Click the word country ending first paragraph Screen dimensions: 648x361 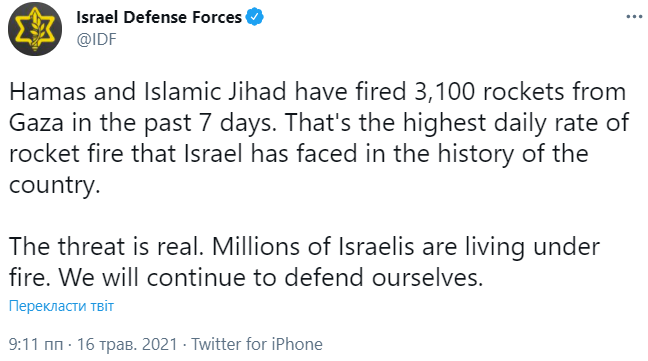[x=55, y=185]
